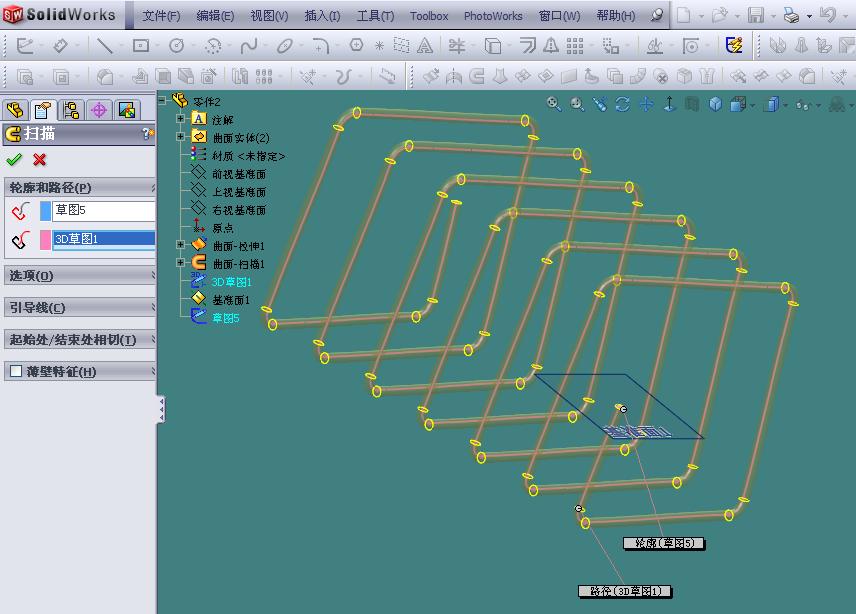Expand the 起始处/结束处相切(T) section
The width and height of the screenshot is (856, 614).
[x=80, y=340]
